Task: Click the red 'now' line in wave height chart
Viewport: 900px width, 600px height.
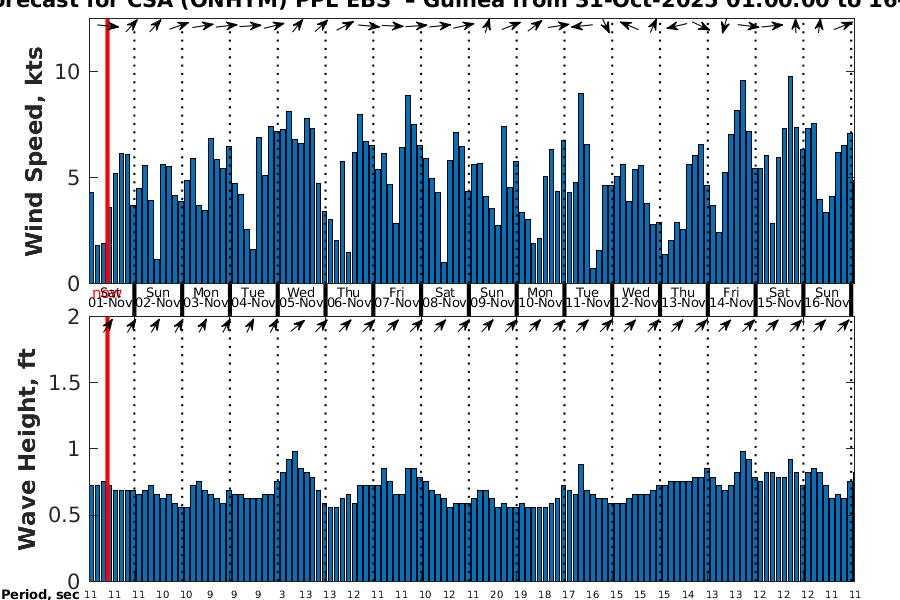Action: click(107, 450)
